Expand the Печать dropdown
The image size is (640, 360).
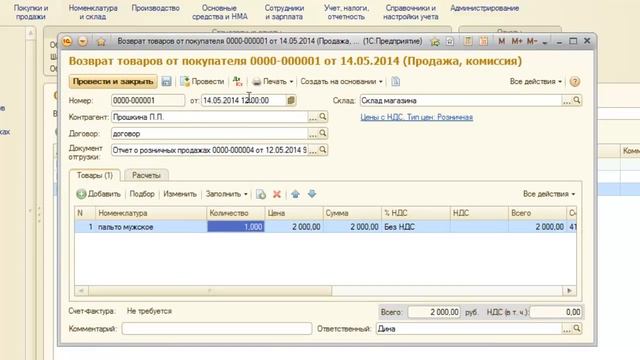(x=291, y=82)
